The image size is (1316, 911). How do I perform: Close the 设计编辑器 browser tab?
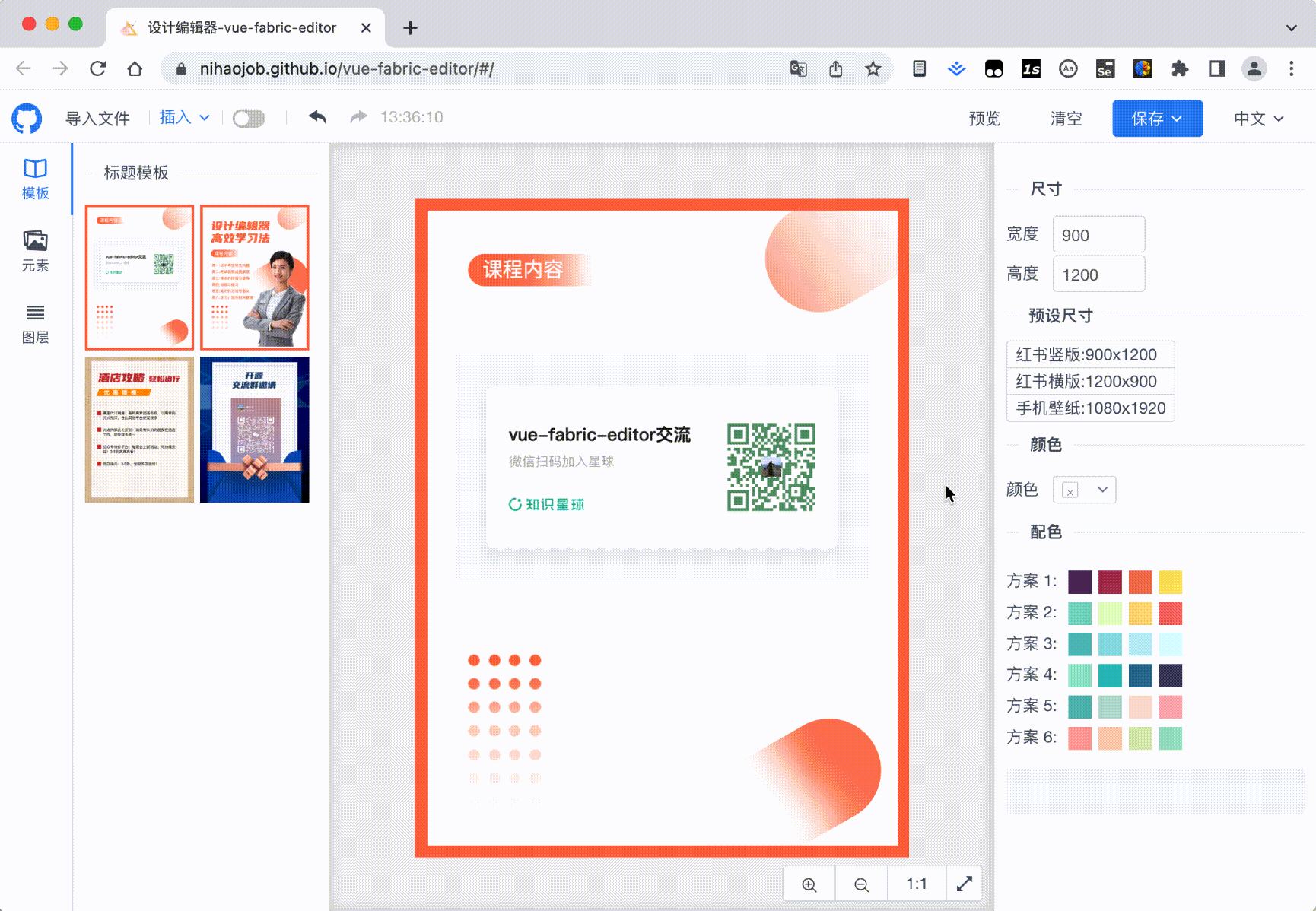pos(366,28)
